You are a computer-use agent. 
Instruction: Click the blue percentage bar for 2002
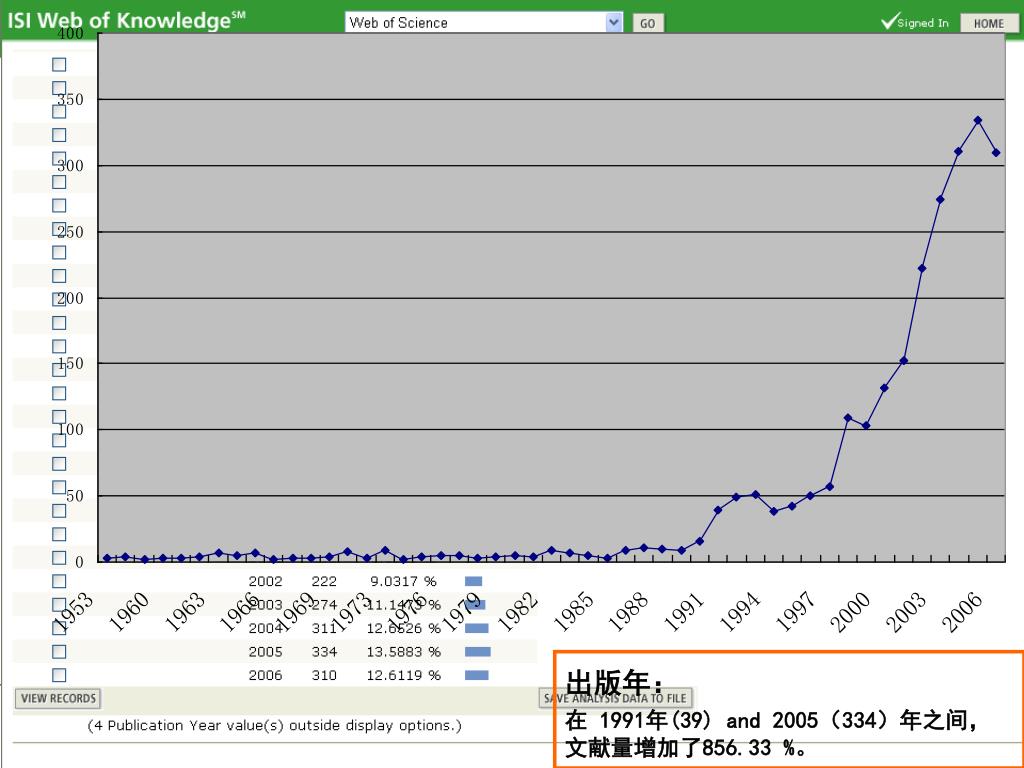point(473,581)
